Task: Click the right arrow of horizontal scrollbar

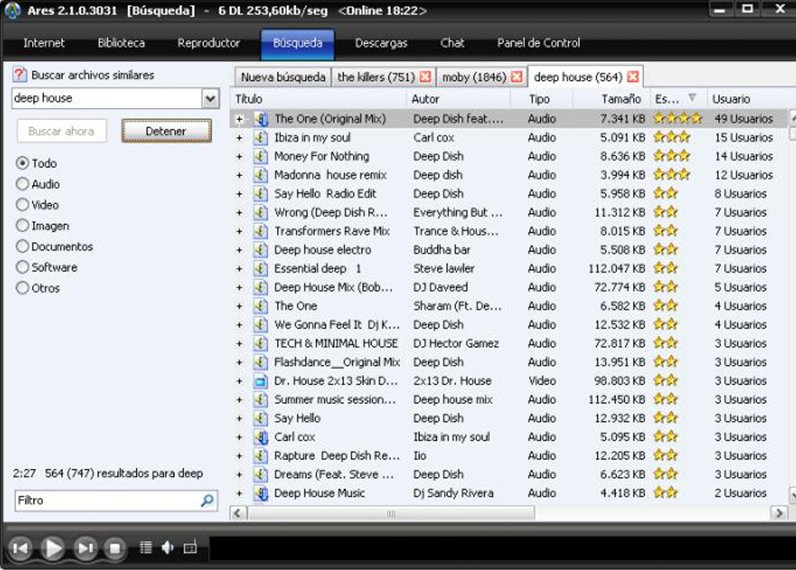Action: [x=779, y=513]
